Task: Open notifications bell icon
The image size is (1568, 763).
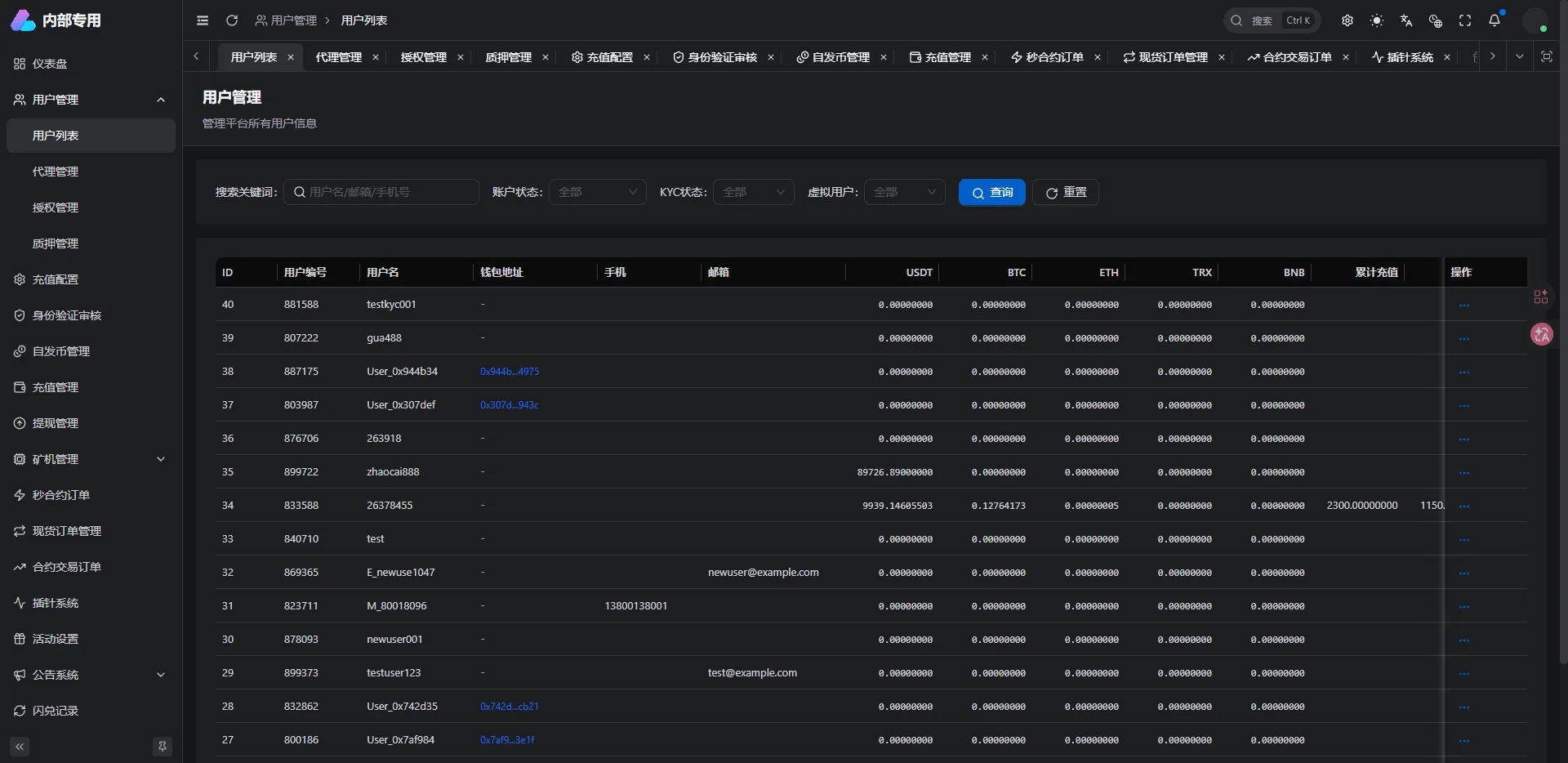Action: click(x=1494, y=20)
